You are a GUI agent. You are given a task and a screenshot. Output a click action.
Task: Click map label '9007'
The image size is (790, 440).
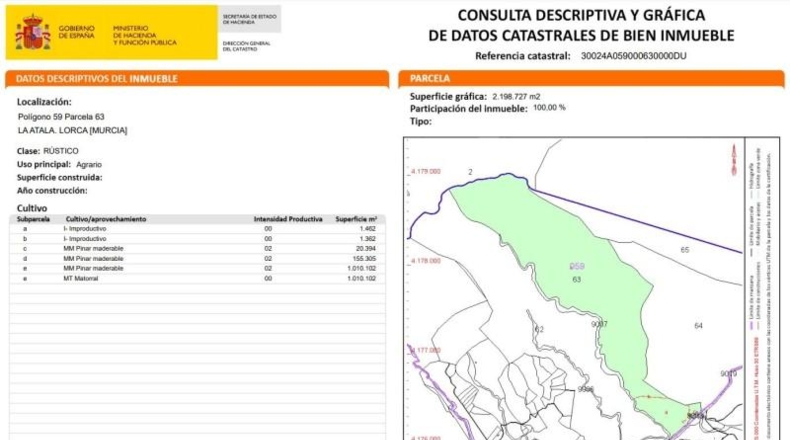point(599,324)
